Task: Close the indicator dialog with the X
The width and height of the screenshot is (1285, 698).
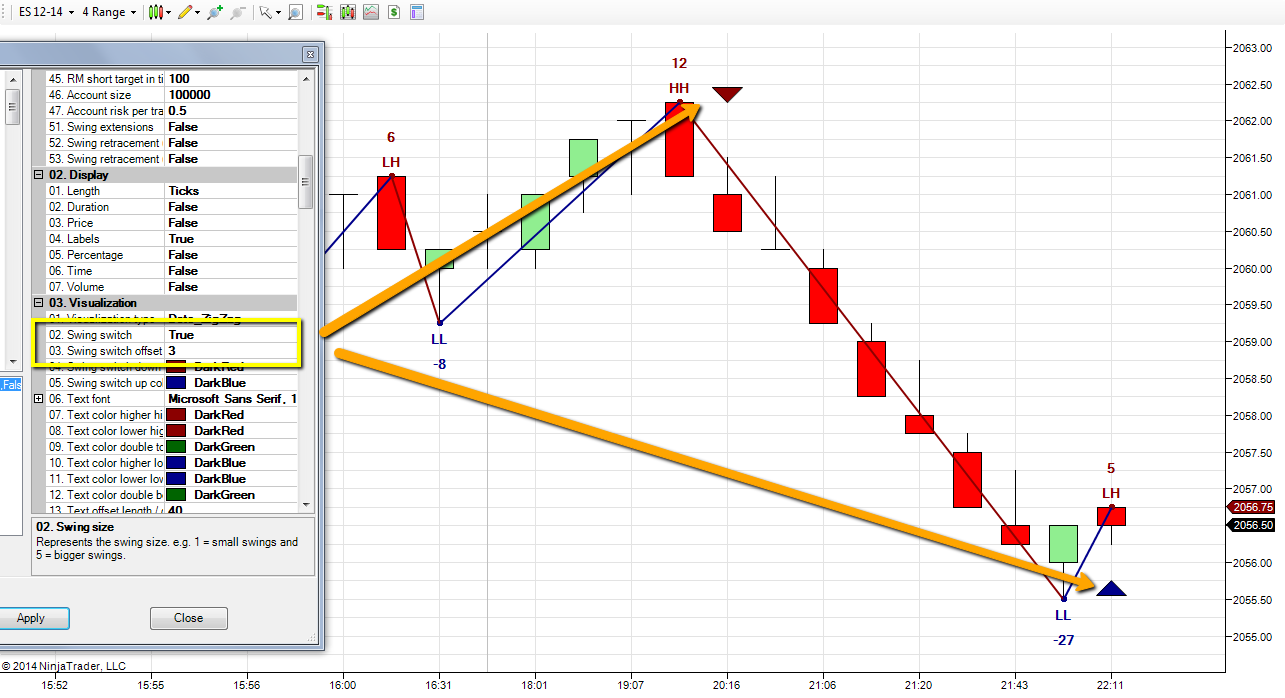Action: 308,55
